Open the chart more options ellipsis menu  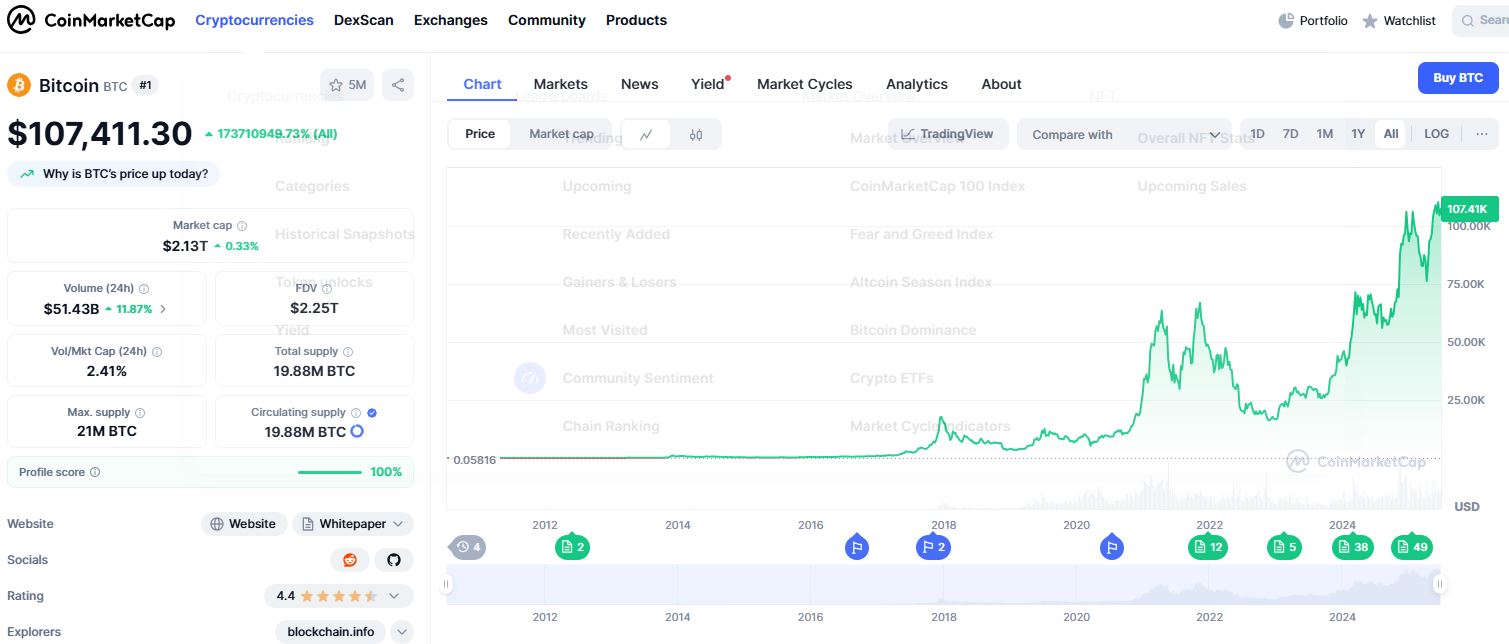(1482, 134)
